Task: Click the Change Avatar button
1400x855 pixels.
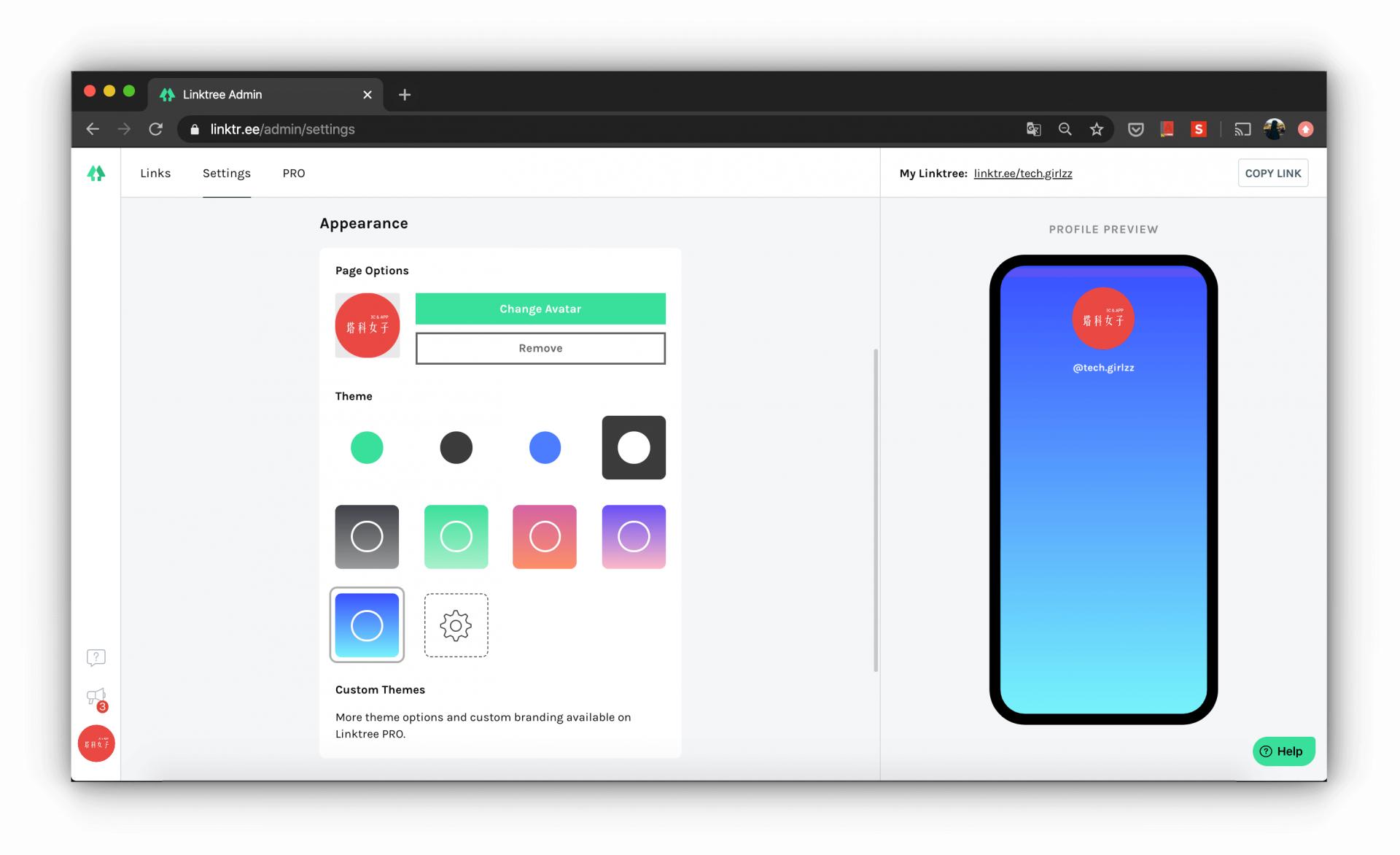Action: (x=540, y=309)
